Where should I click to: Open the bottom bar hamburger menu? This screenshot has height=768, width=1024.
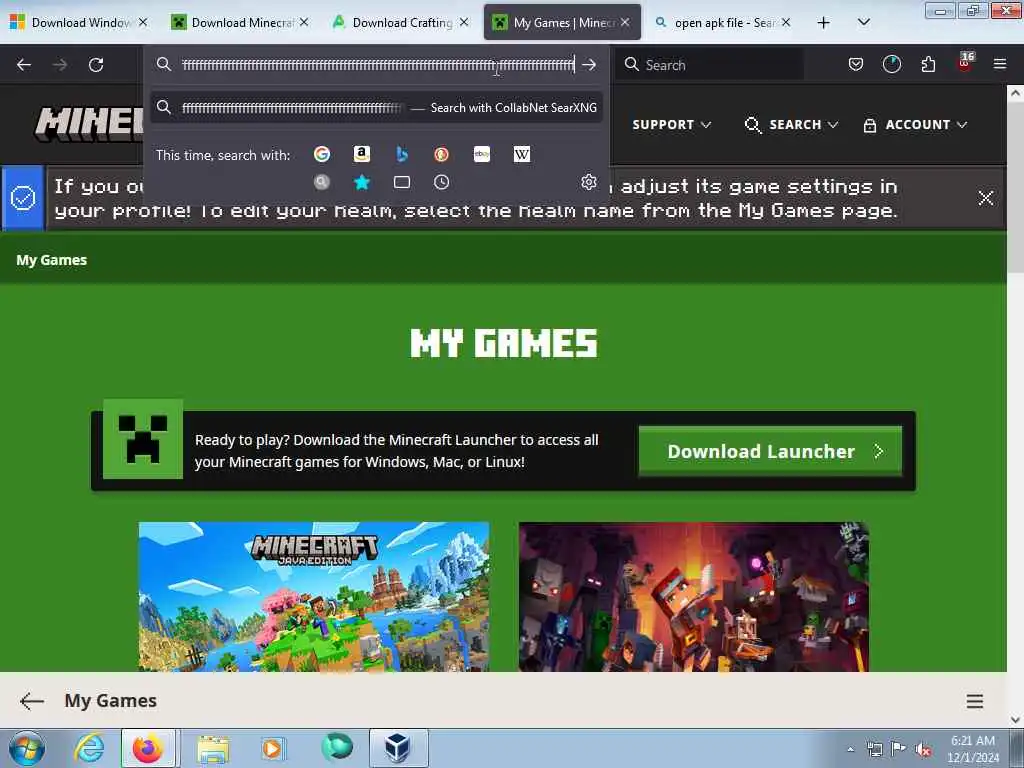(974, 701)
